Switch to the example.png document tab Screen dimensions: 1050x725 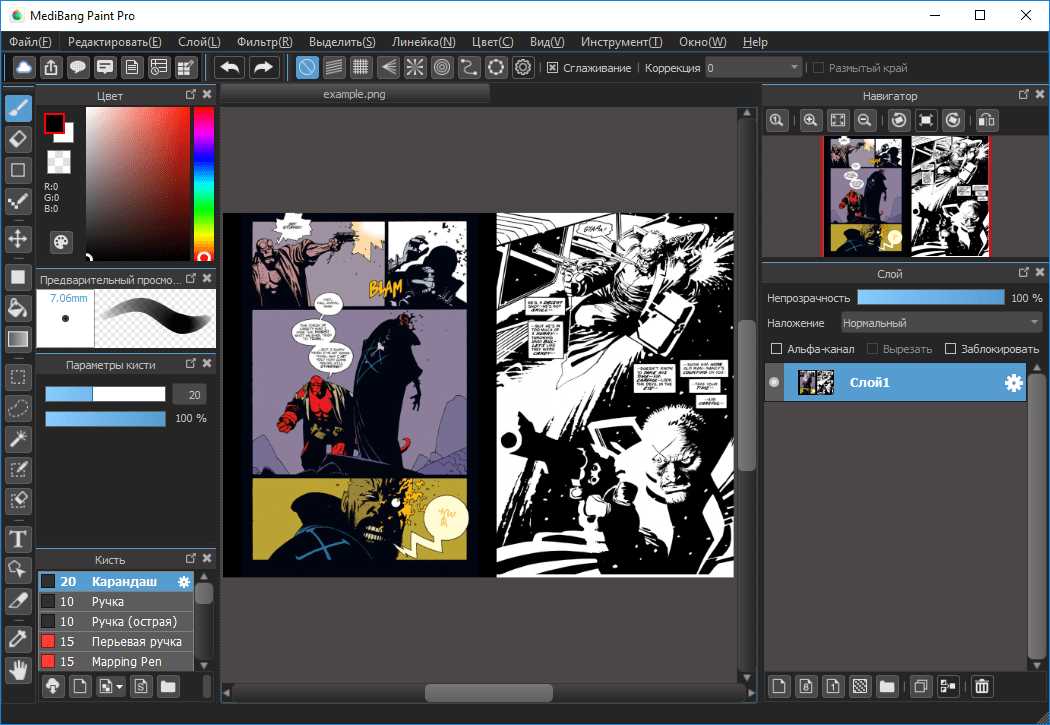[354, 94]
